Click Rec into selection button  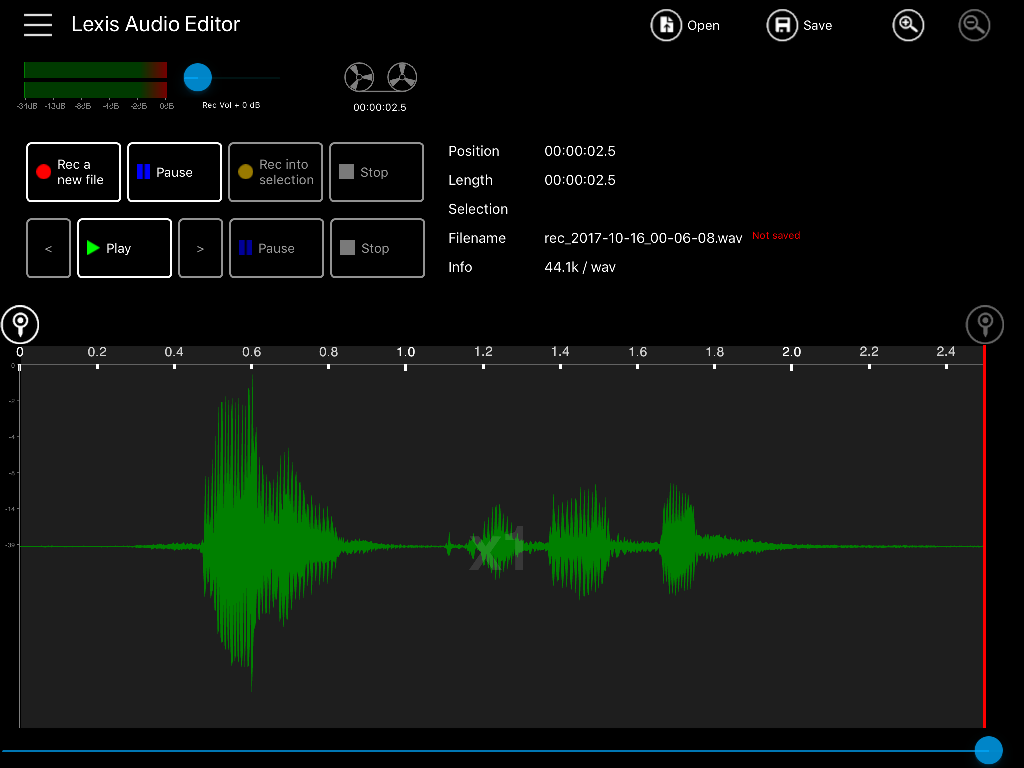pos(276,172)
